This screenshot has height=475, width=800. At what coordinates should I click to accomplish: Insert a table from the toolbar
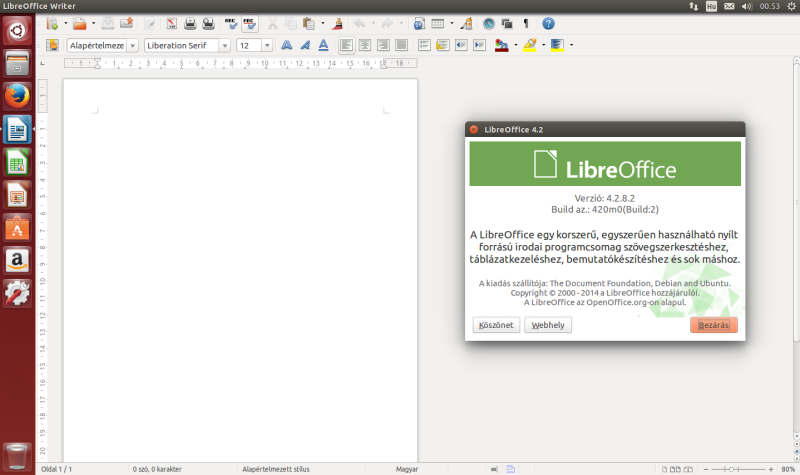437,23
